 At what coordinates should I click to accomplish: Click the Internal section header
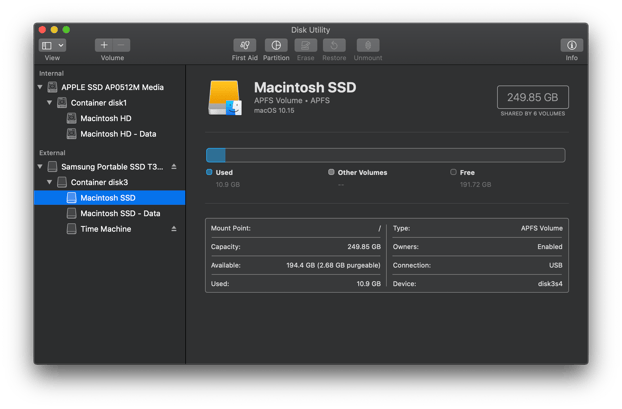coord(51,73)
